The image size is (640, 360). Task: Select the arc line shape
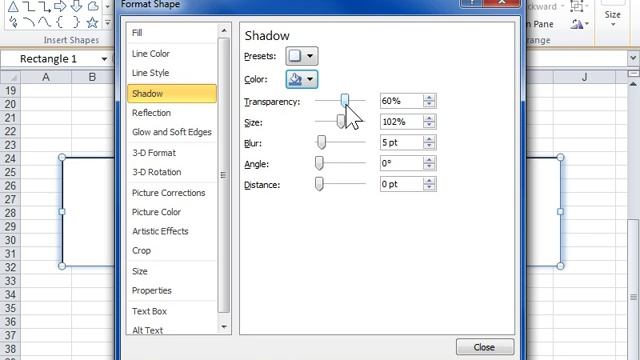28,22
